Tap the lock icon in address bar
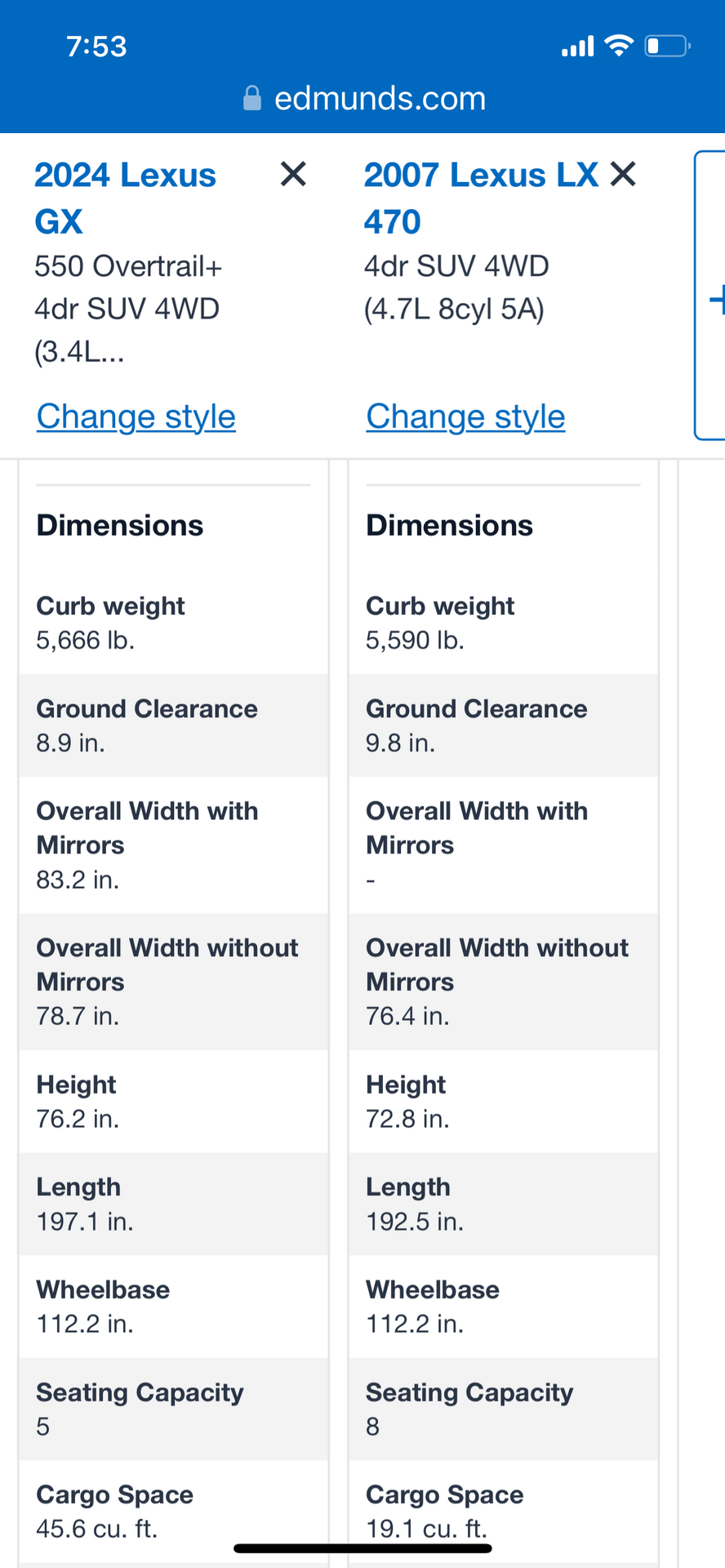Viewport: 725px width, 1568px height. (252, 99)
